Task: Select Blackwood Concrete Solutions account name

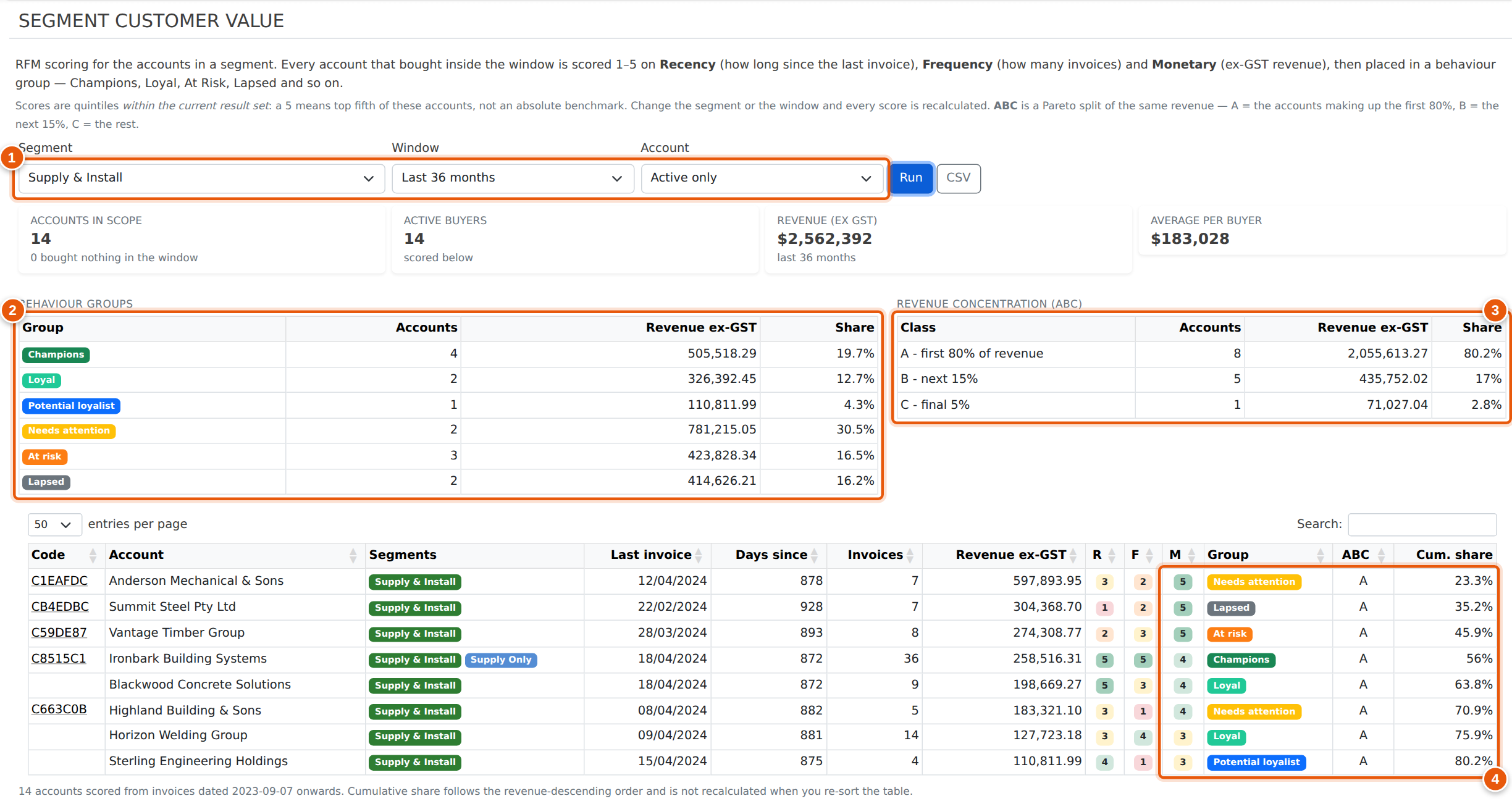Action: [199, 684]
